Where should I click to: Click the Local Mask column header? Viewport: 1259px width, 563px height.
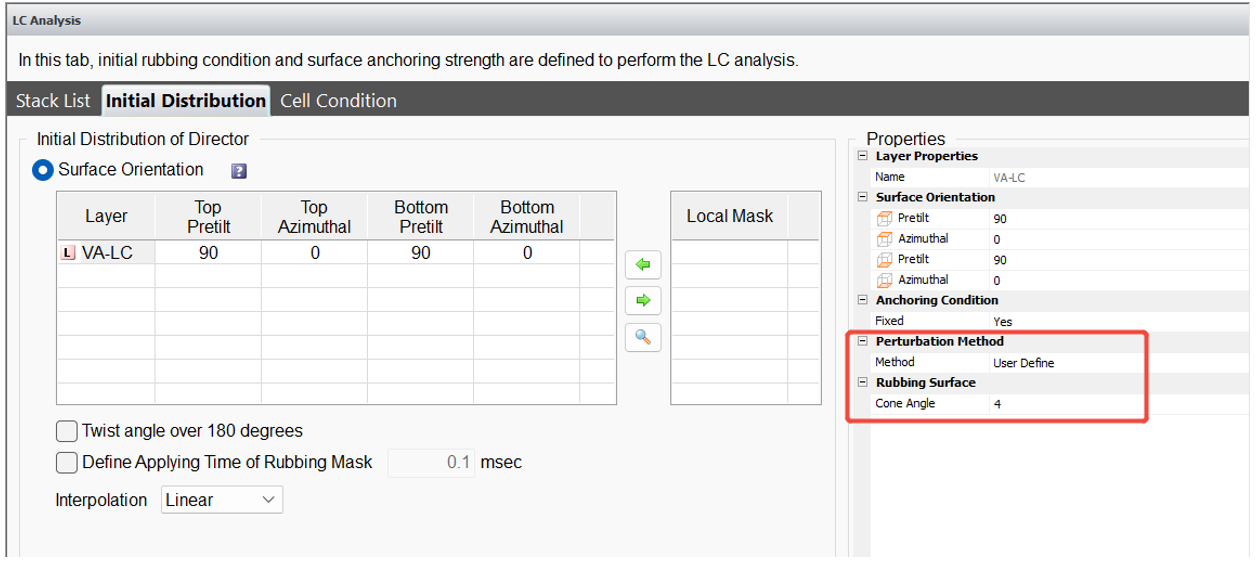click(x=729, y=216)
